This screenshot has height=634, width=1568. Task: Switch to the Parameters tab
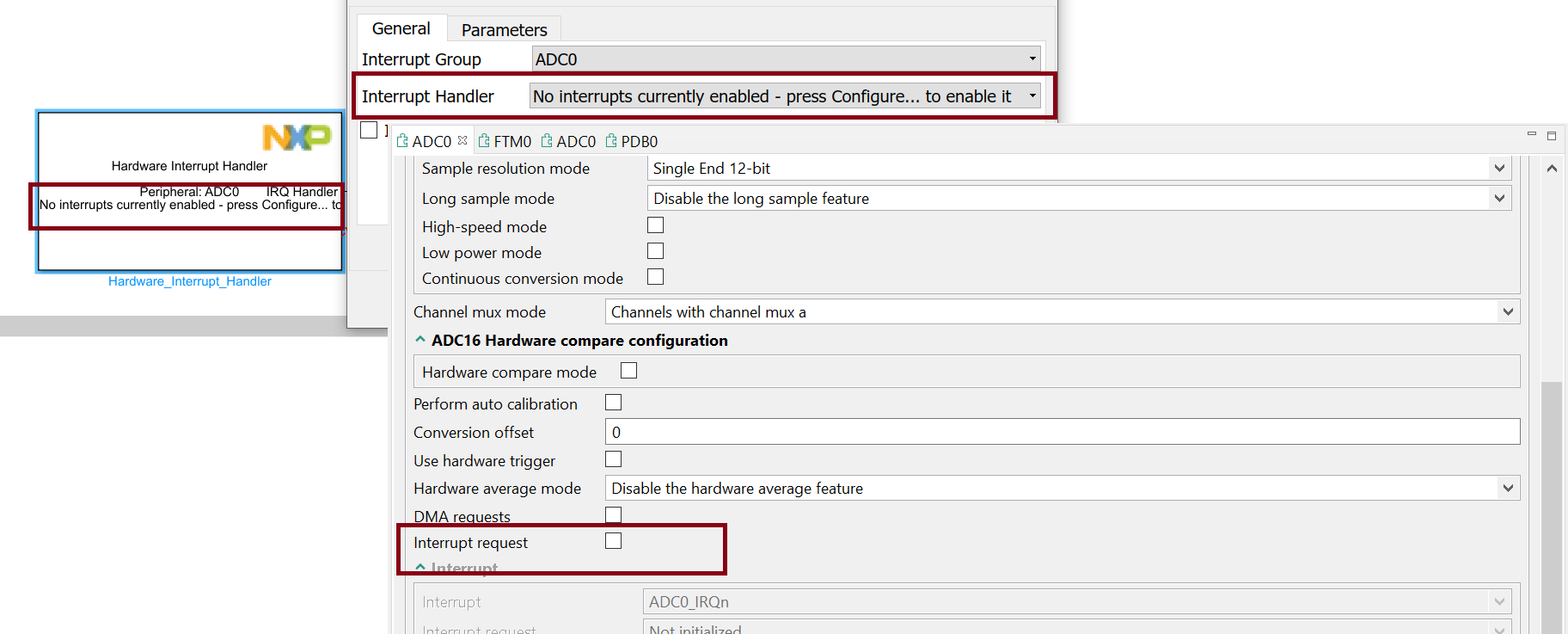[504, 30]
